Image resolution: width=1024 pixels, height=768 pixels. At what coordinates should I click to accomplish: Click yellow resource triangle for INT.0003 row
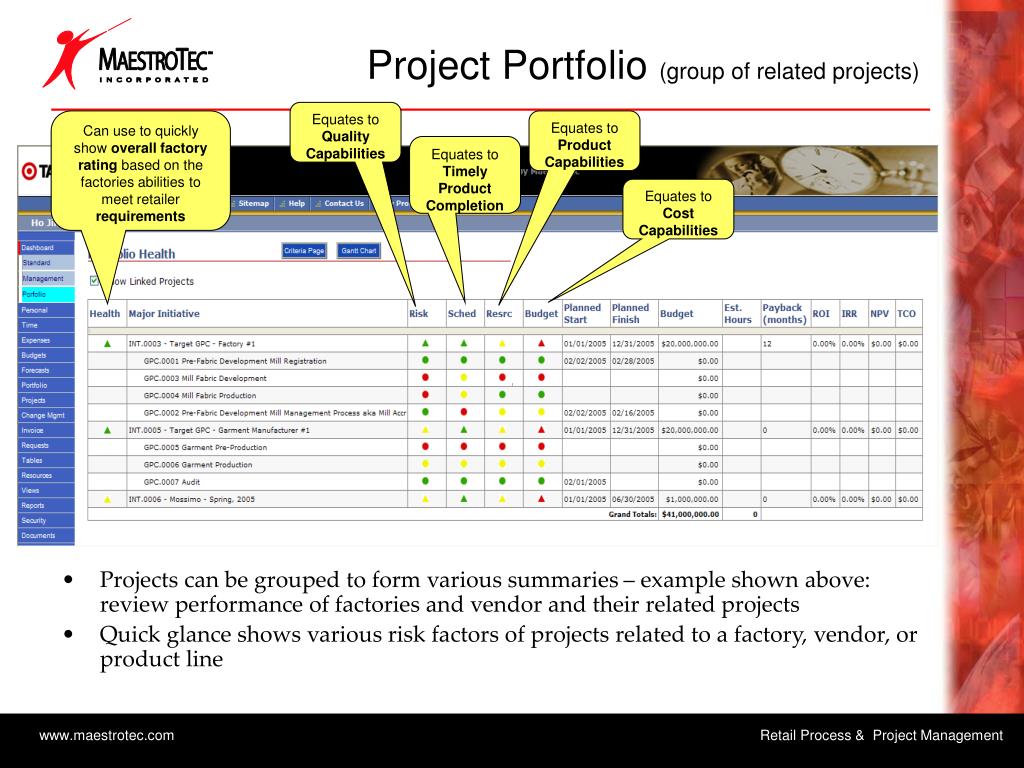pyautogui.click(x=502, y=343)
